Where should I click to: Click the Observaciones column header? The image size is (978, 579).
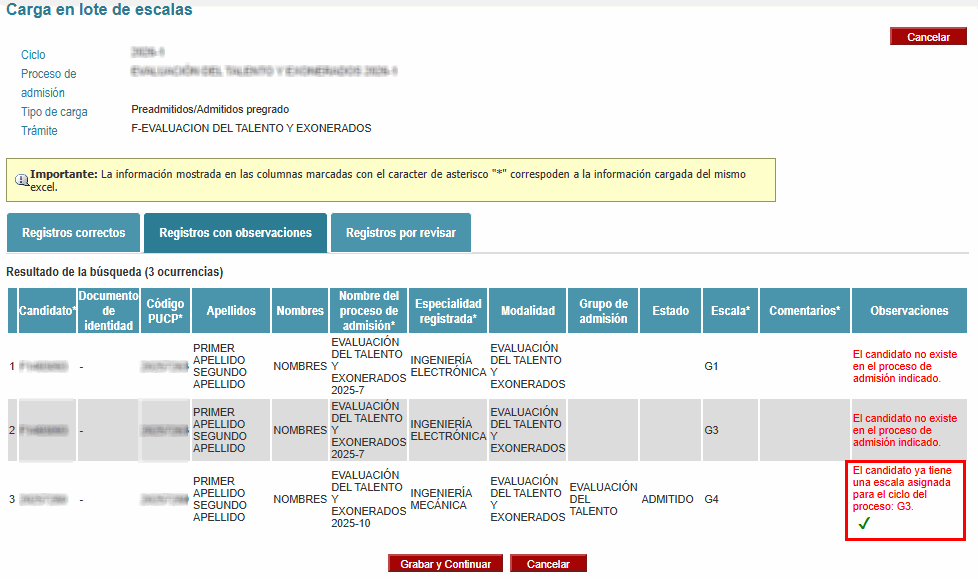(x=908, y=311)
